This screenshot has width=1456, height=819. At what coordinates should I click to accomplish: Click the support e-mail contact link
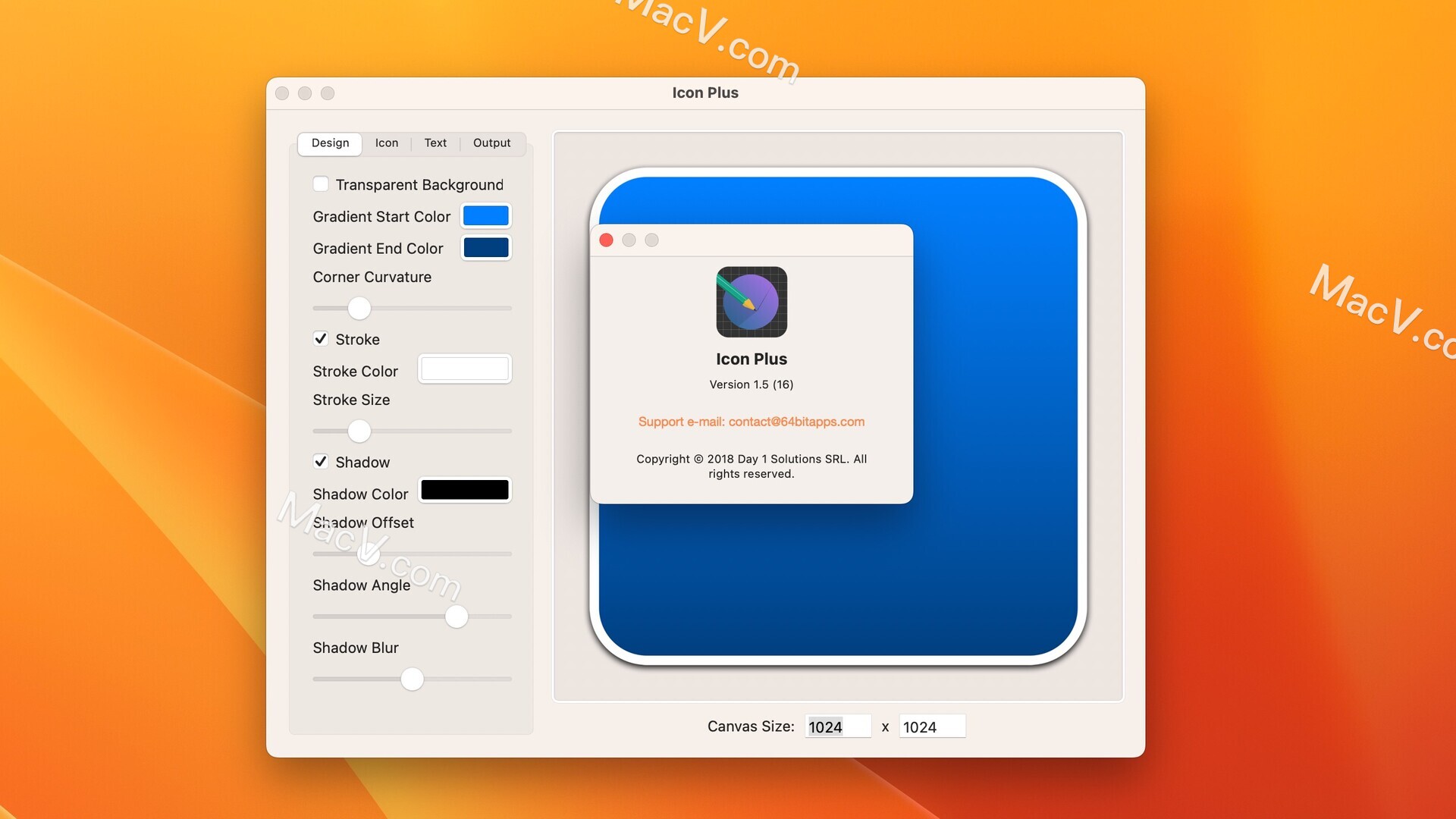(x=752, y=422)
